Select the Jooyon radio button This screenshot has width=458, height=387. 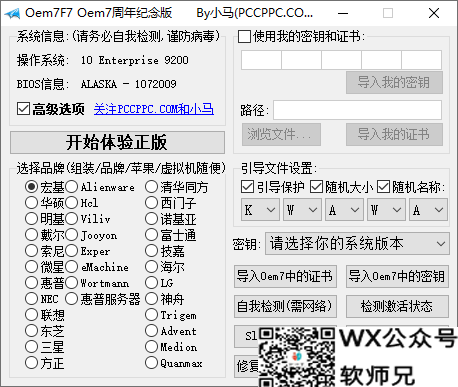72,235
